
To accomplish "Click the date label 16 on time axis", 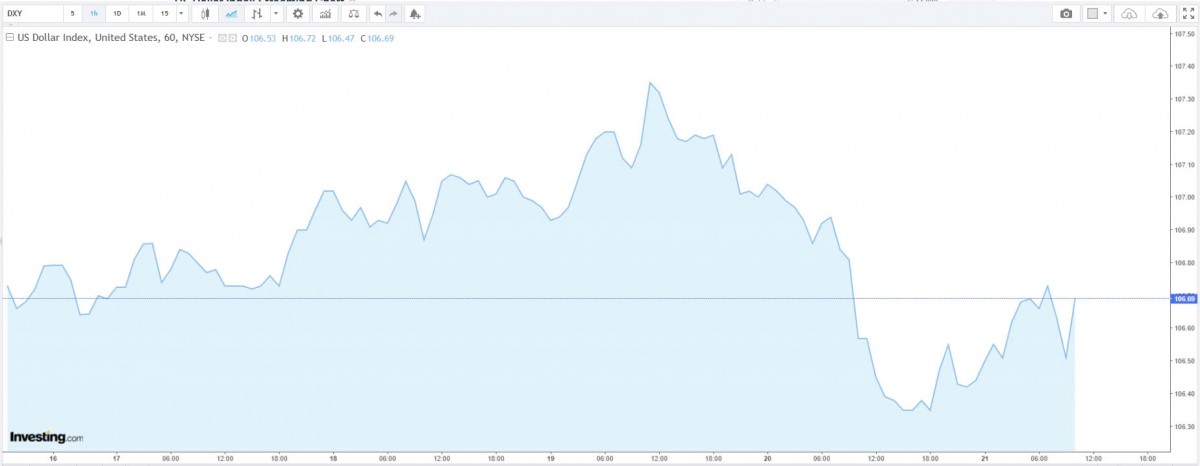I will [53, 457].
